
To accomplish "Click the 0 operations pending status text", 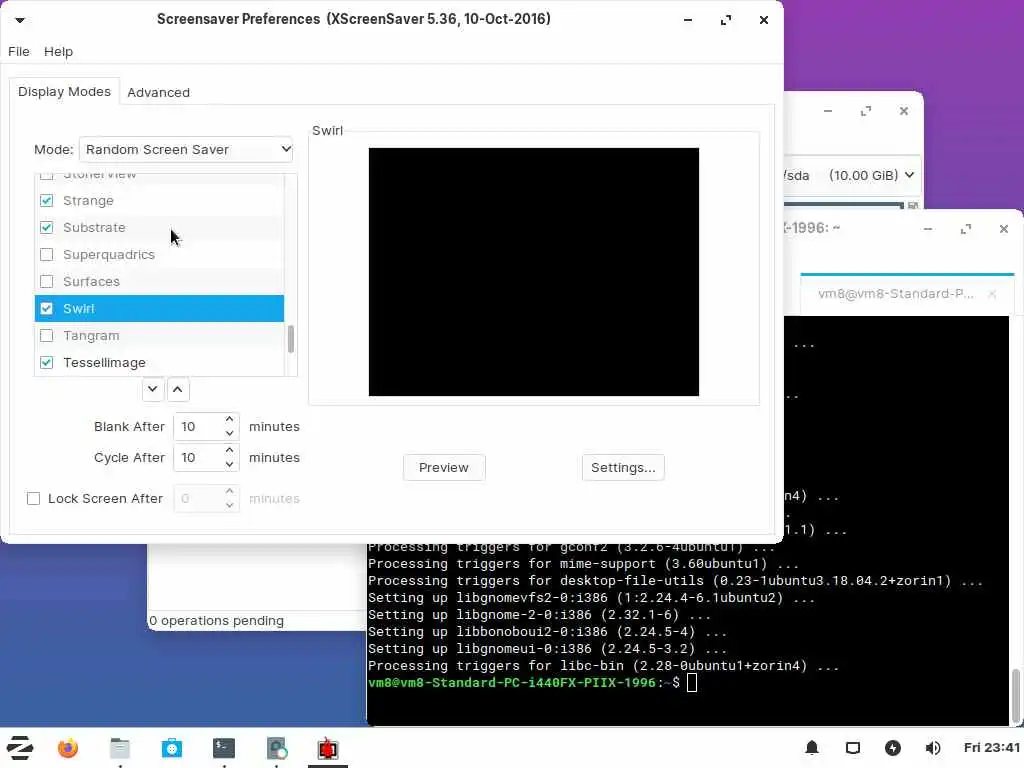I will (216, 620).
